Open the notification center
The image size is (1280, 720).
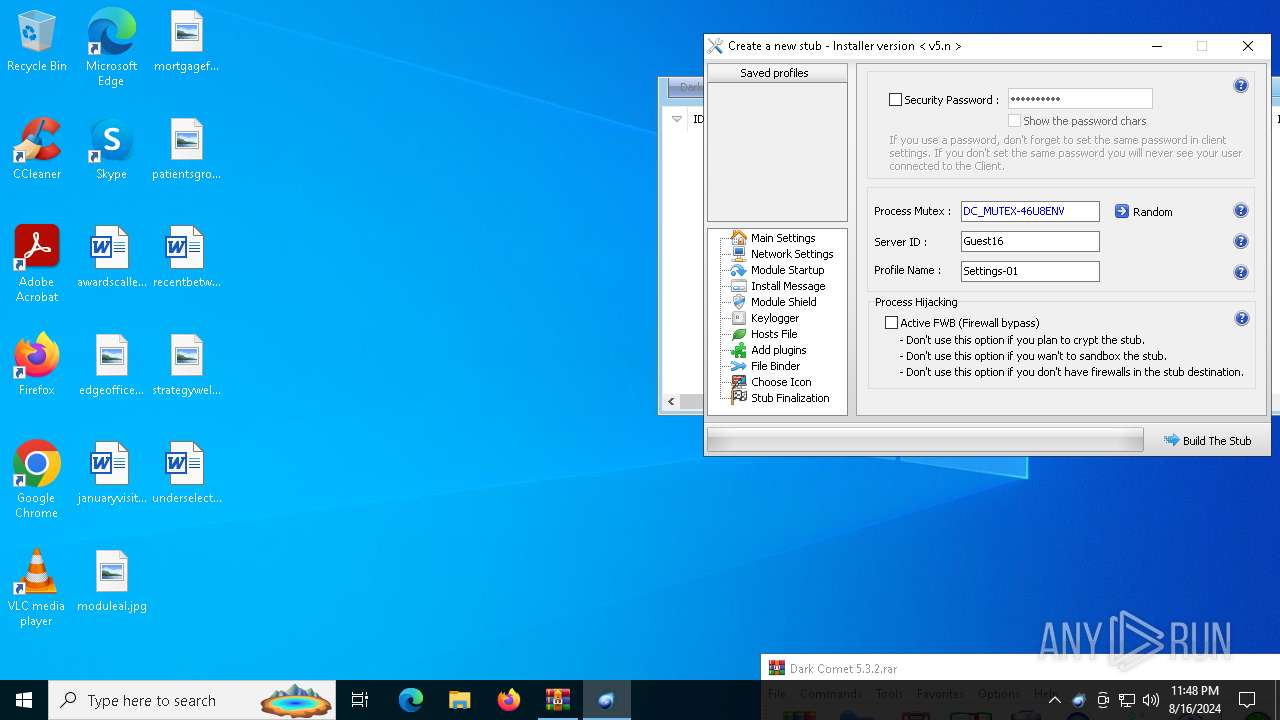1247,700
